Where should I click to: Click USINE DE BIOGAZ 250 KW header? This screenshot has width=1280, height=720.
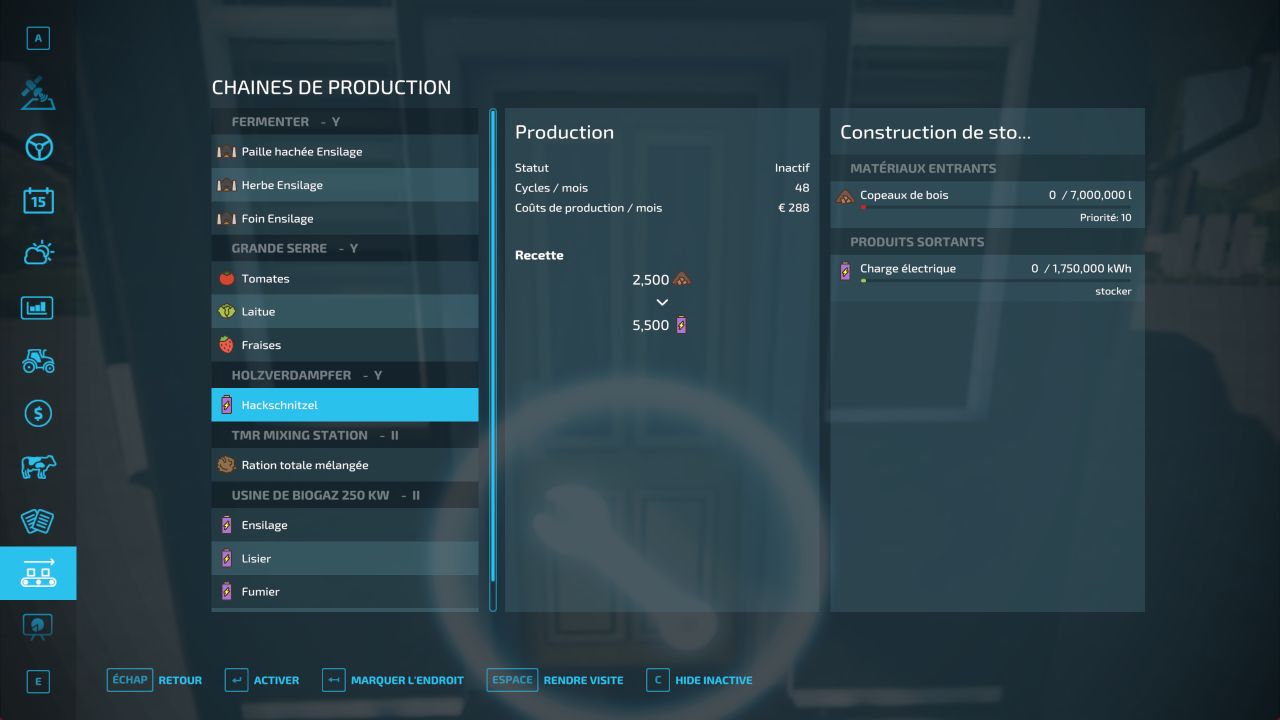click(x=345, y=495)
